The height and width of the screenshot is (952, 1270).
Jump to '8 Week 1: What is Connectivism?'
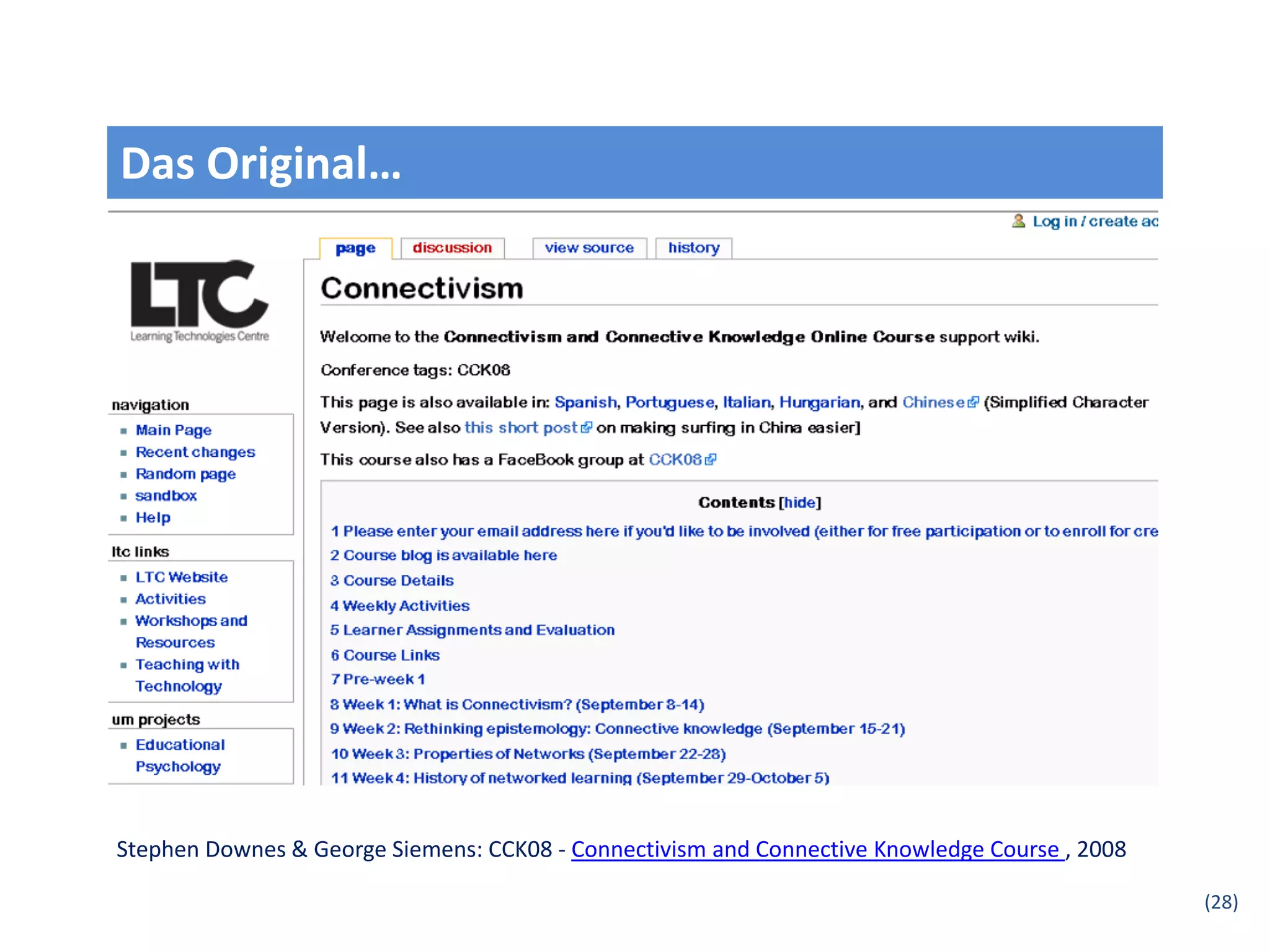tap(517, 705)
